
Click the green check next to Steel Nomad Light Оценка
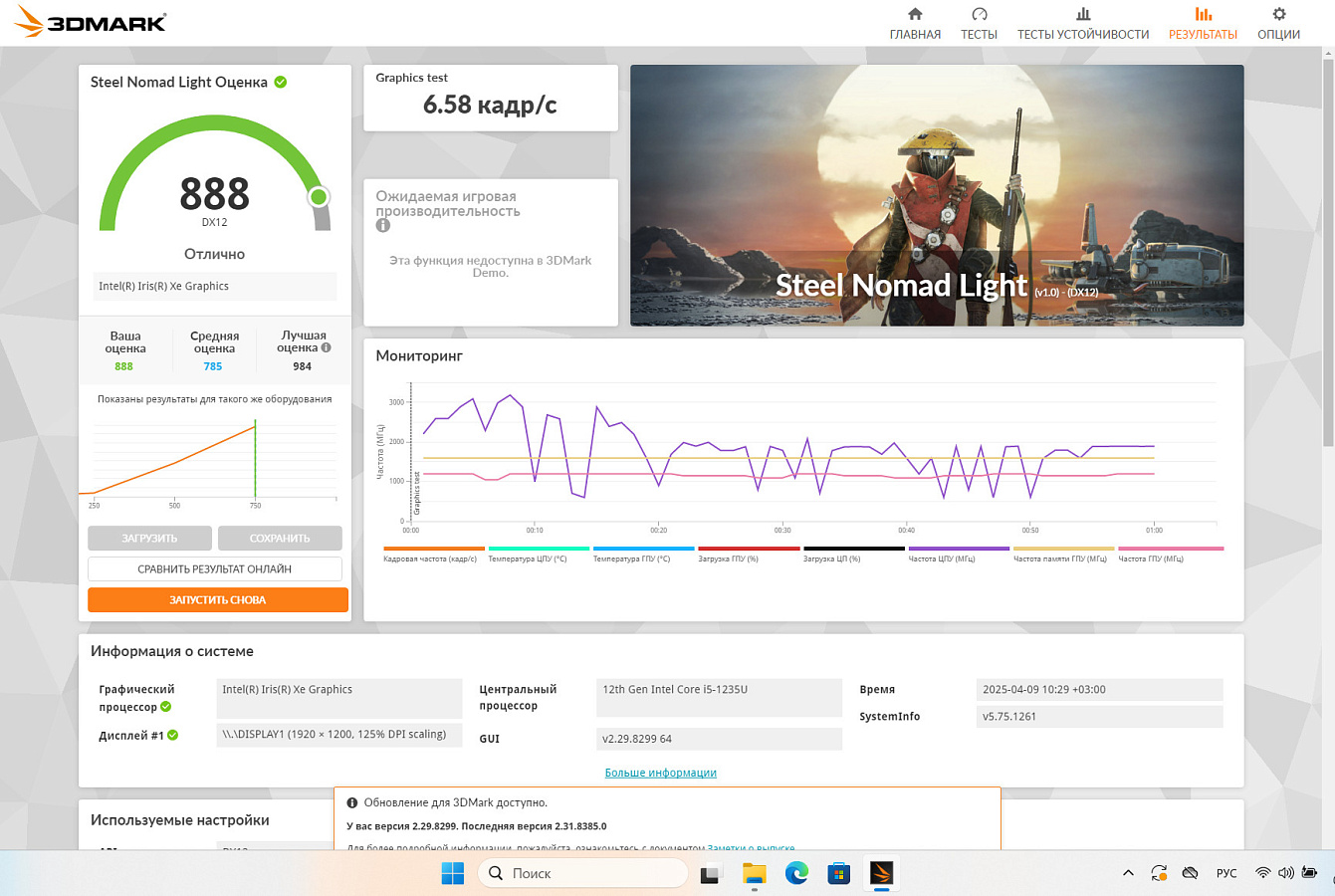click(281, 82)
